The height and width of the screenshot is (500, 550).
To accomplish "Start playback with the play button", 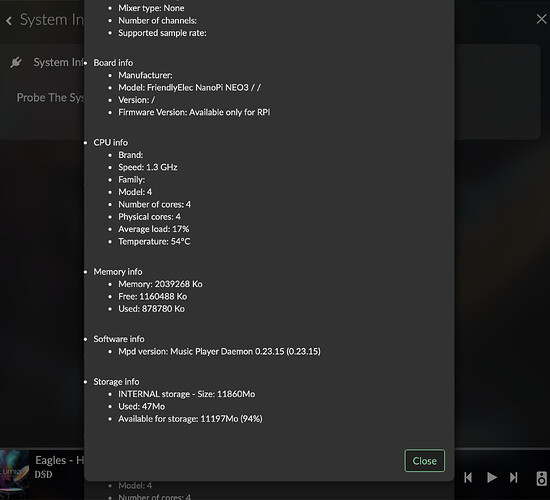I will point(492,477).
